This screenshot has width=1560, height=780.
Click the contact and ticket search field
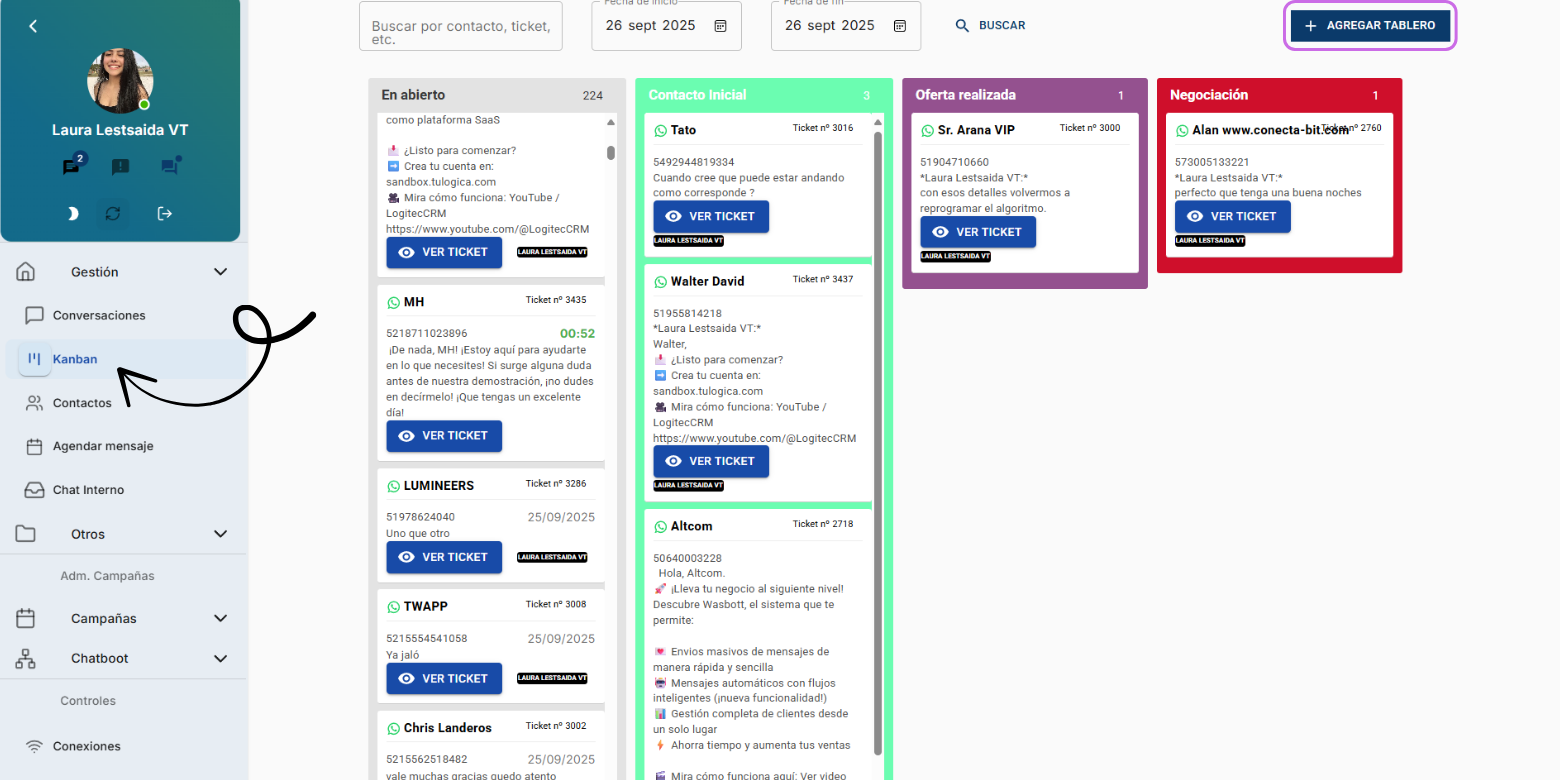461,26
